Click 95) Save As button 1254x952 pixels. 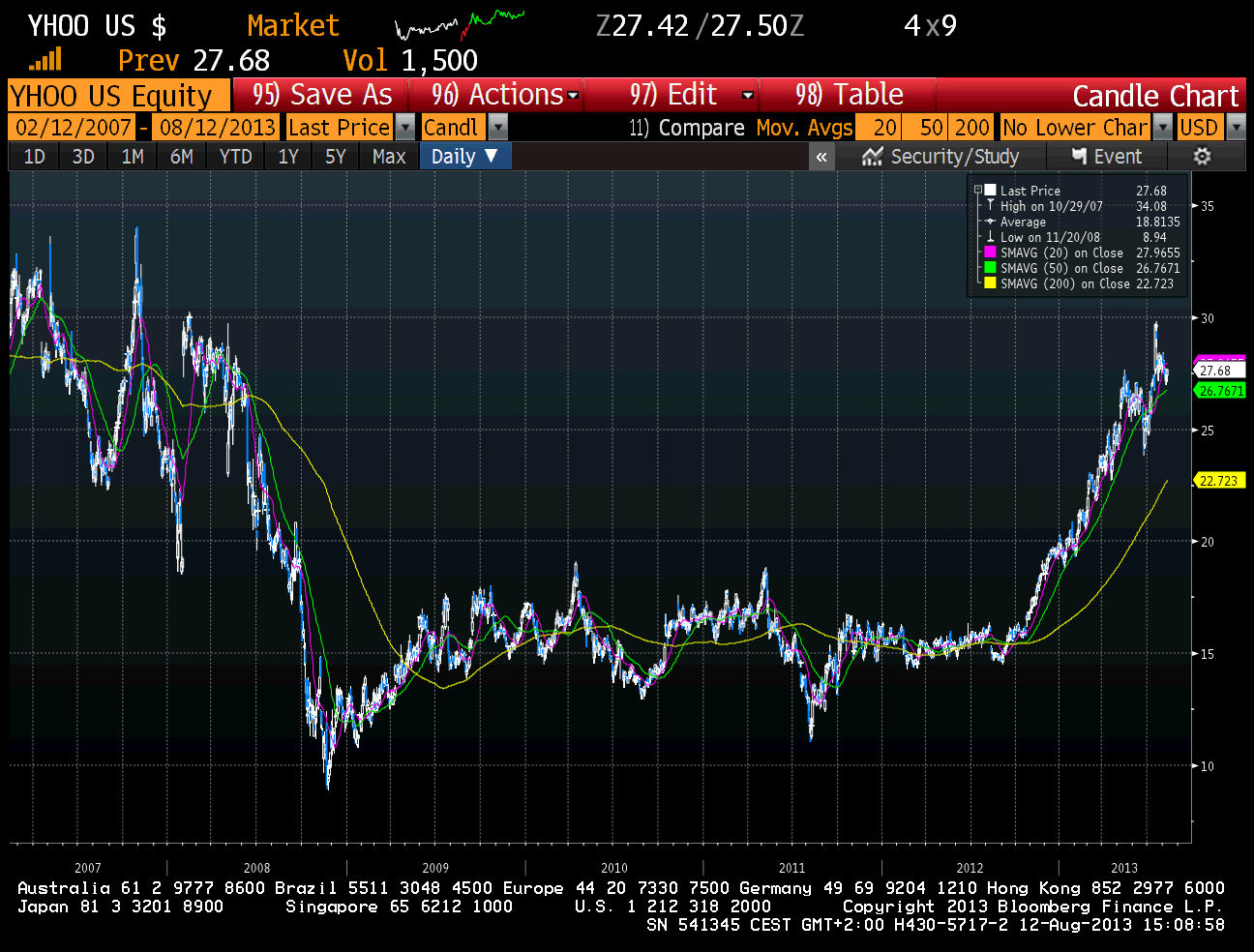coord(322,95)
